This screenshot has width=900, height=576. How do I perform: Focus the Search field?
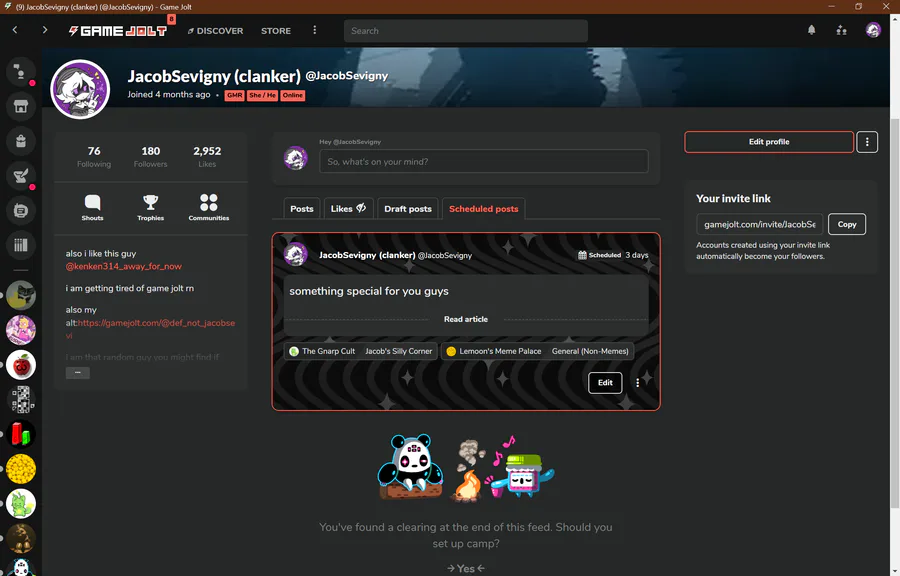(x=466, y=31)
